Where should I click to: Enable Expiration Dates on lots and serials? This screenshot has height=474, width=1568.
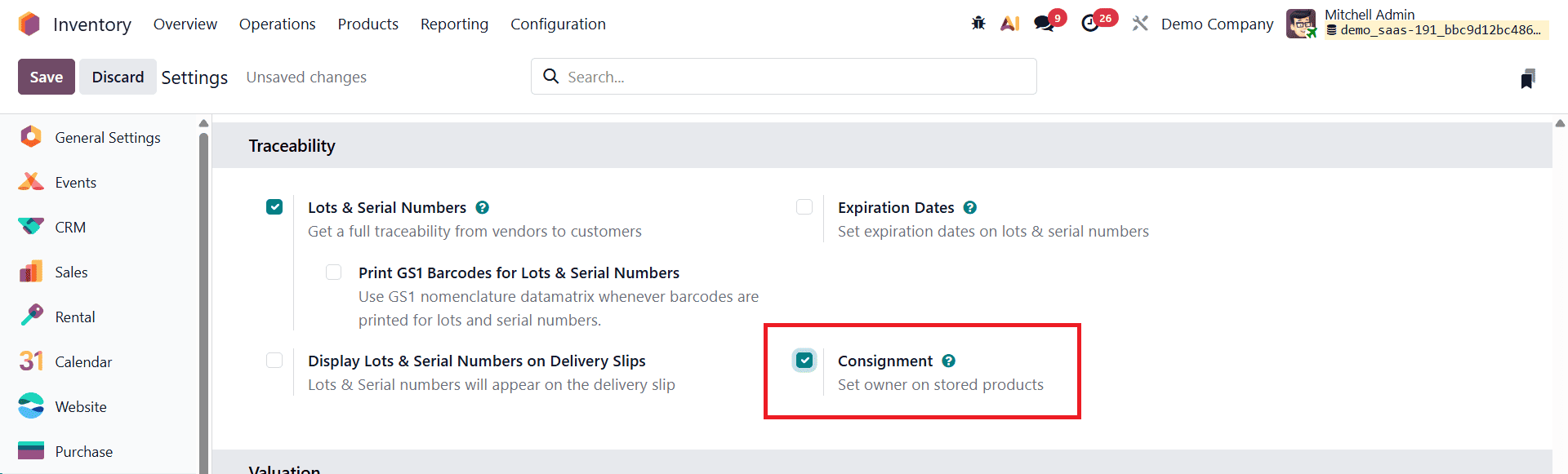click(804, 206)
